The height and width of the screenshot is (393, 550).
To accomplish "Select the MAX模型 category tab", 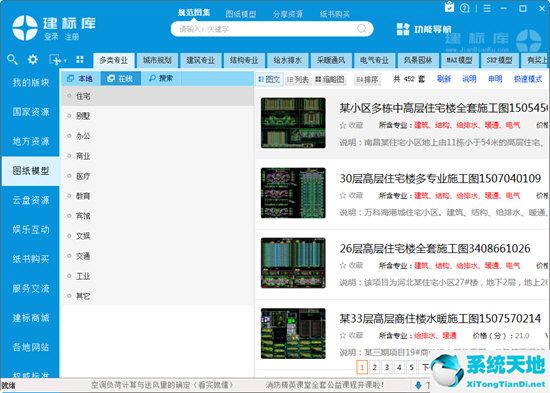I will tap(460, 60).
